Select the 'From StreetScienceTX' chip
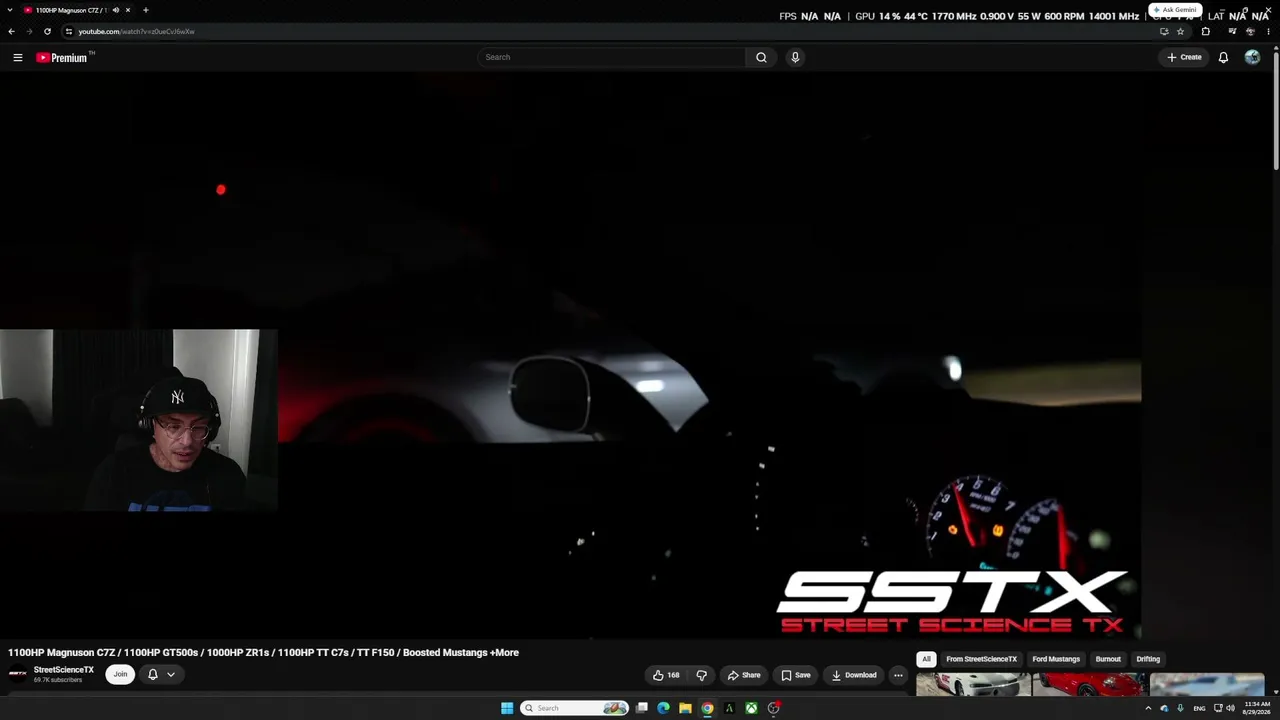The width and height of the screenshot is (1280, 720). pos(981,660)
